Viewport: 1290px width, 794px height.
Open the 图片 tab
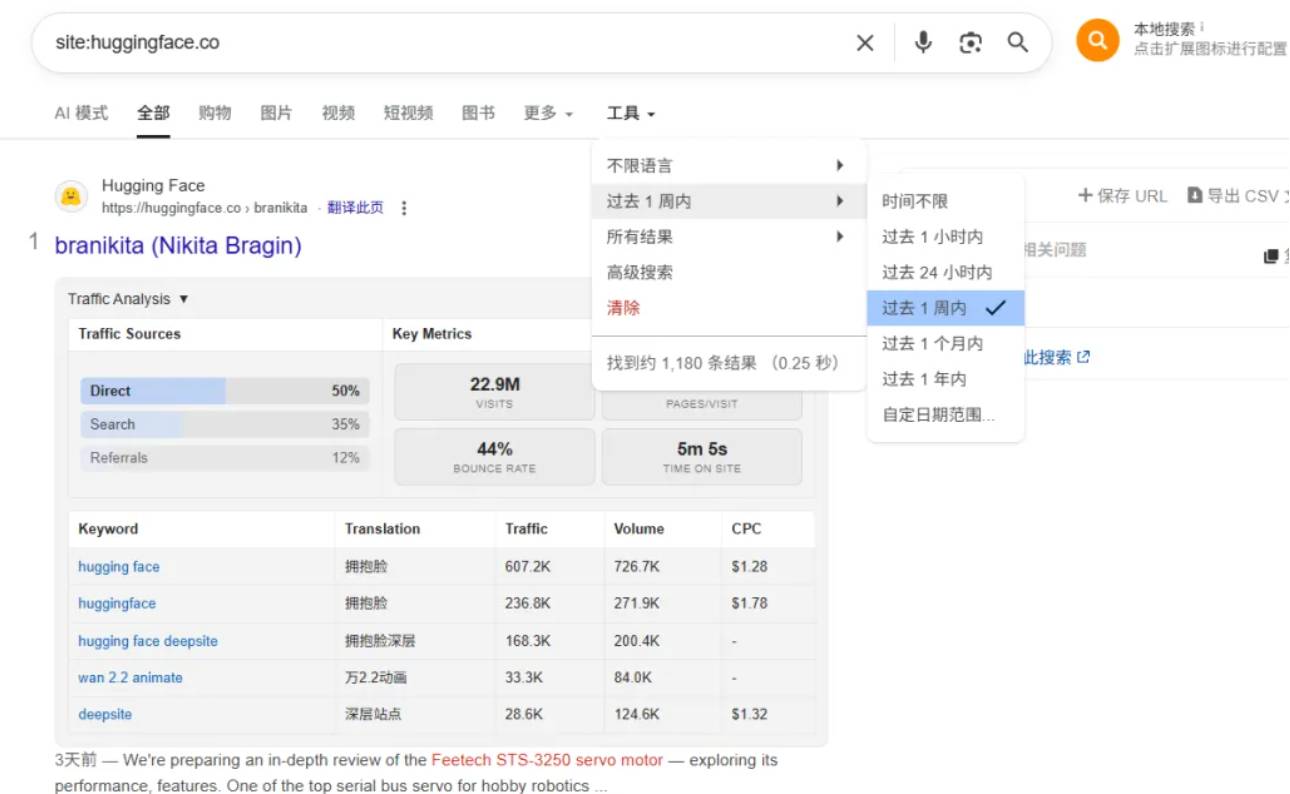tap(277, 113)
